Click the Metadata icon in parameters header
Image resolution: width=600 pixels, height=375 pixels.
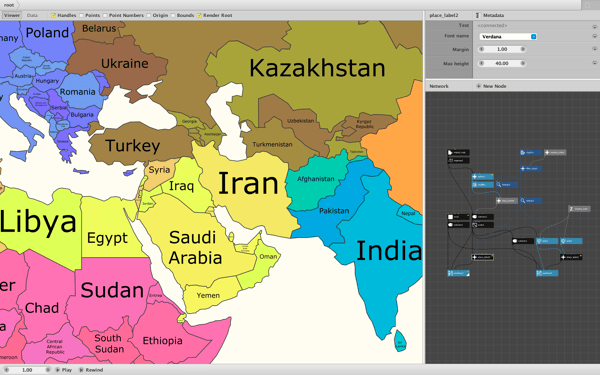point(478,15)
